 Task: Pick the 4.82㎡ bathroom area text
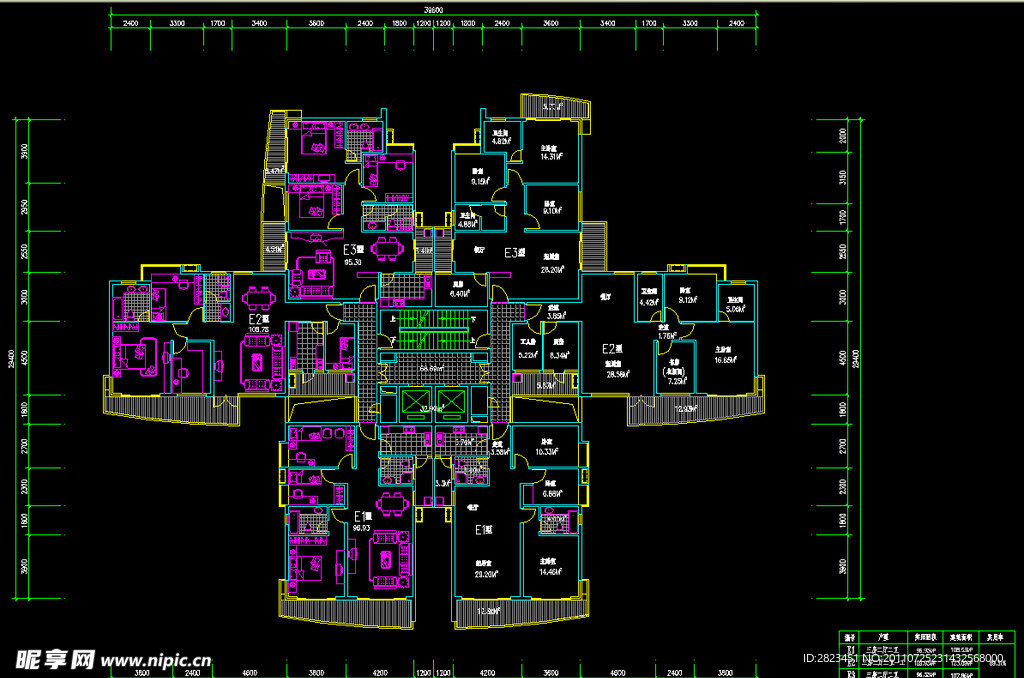pos(501,141)
